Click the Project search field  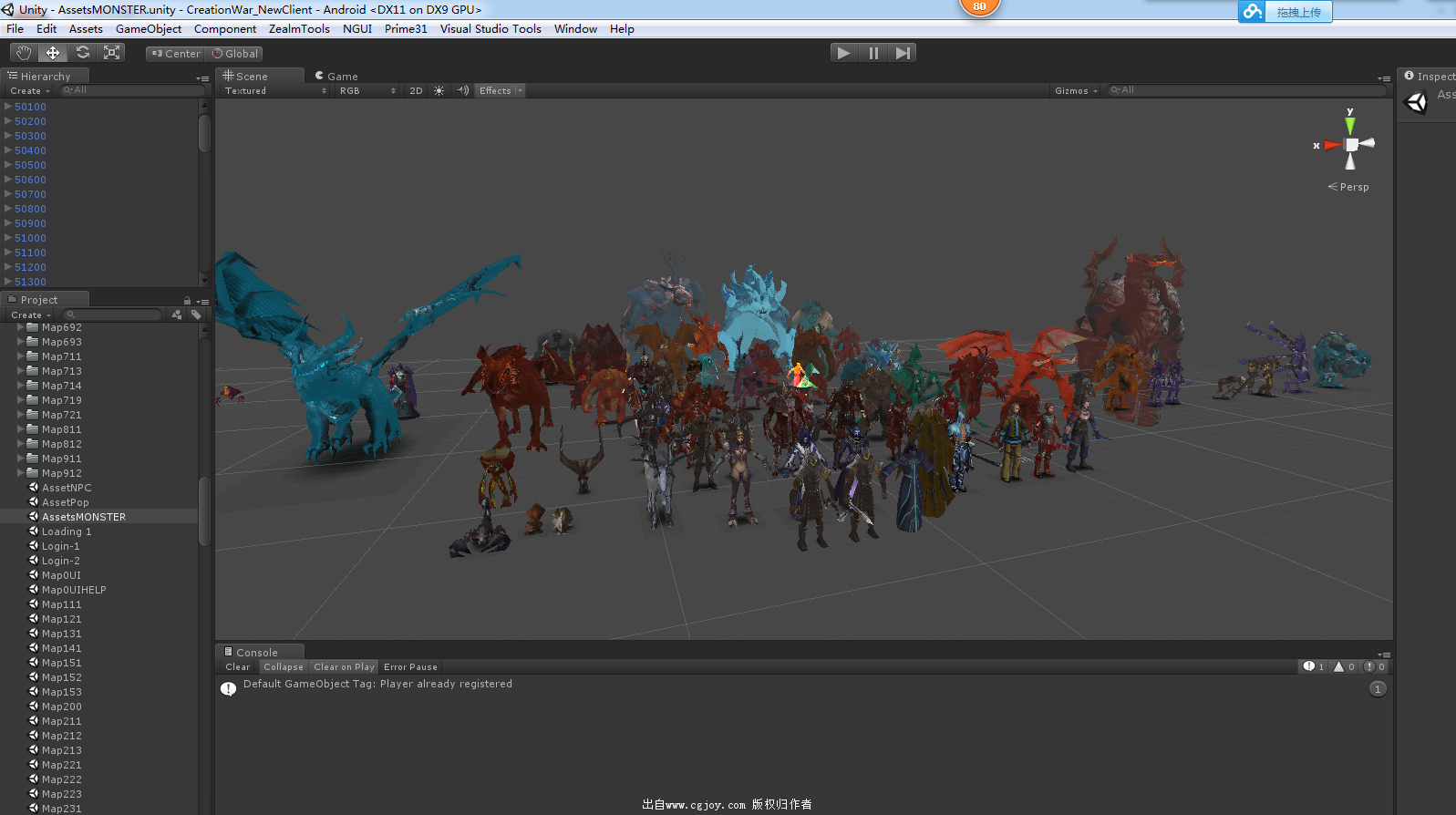pyautogui.click(x=112, y=315)
